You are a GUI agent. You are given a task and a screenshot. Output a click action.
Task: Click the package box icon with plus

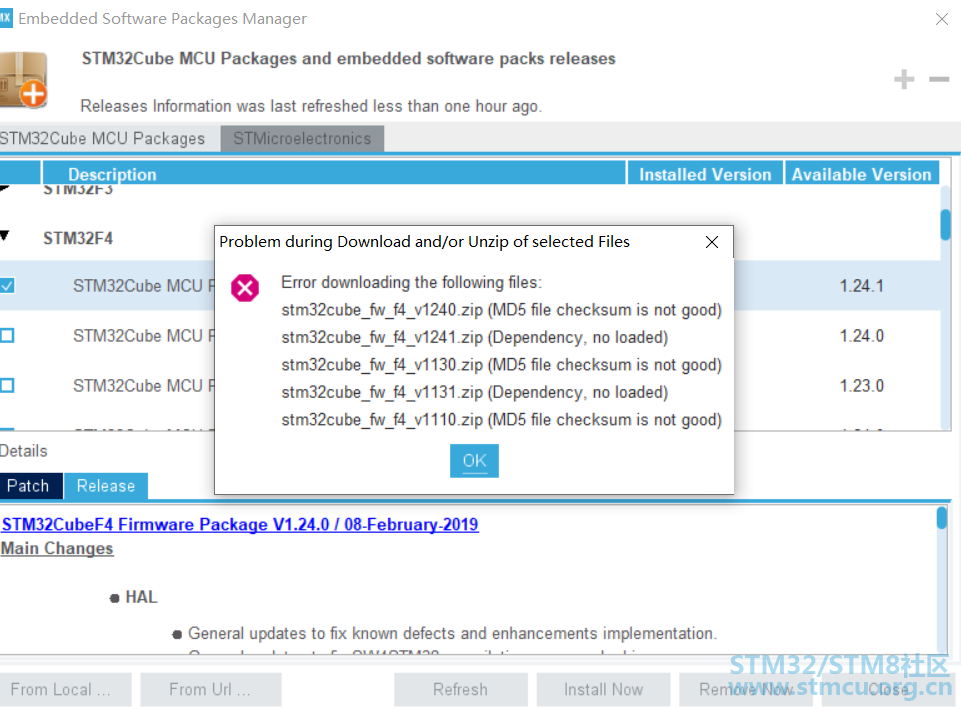point(23,80)
